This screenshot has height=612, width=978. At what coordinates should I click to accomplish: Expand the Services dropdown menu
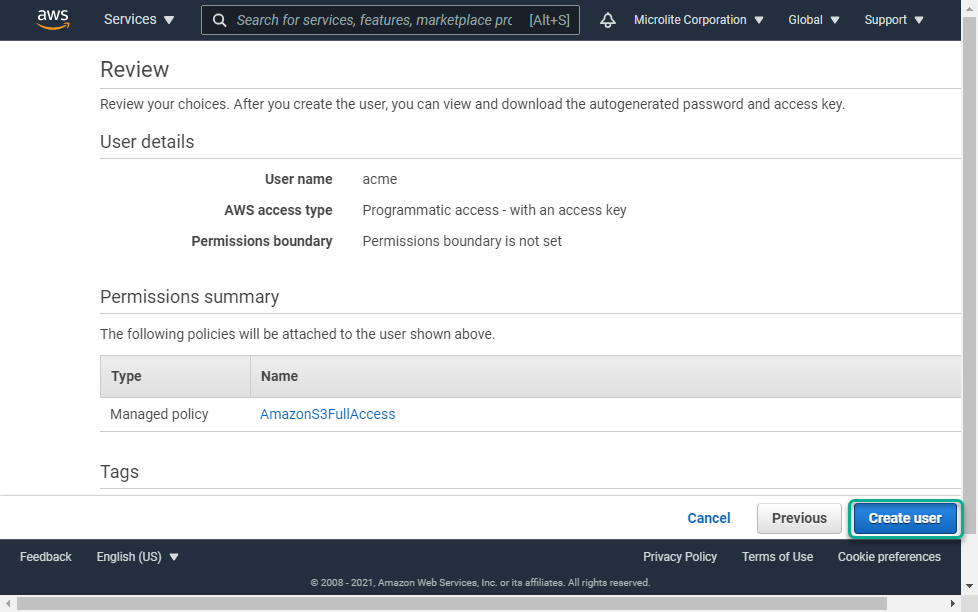[139, 20]
